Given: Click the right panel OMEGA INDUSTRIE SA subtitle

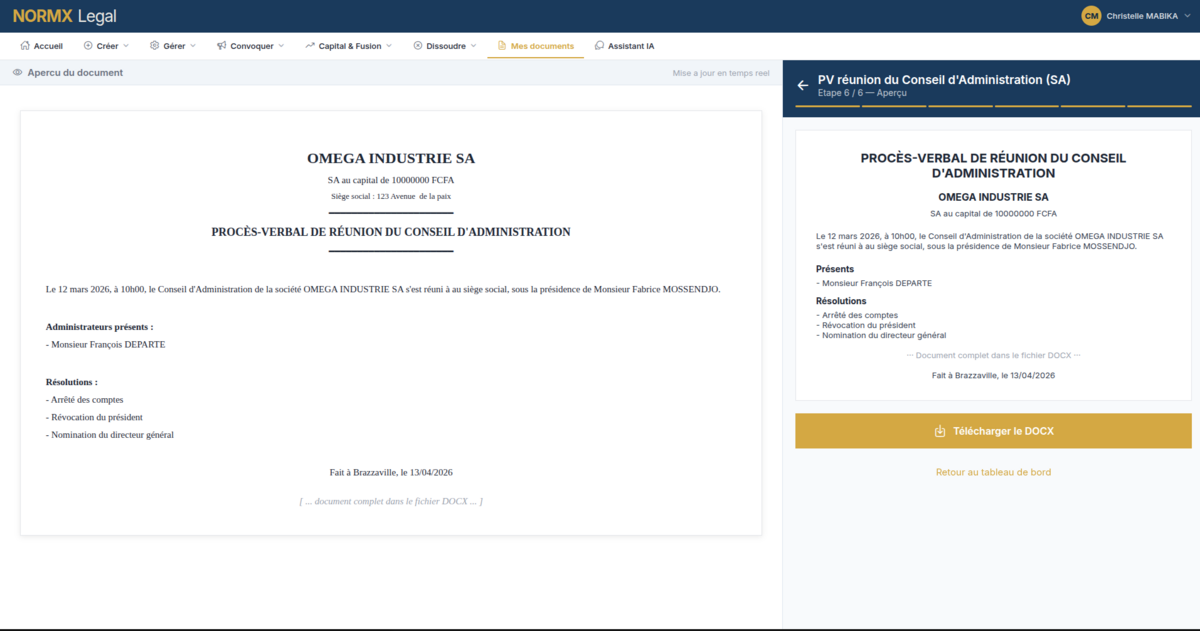Looking at the screenshot, I should (x=993, y=197).
